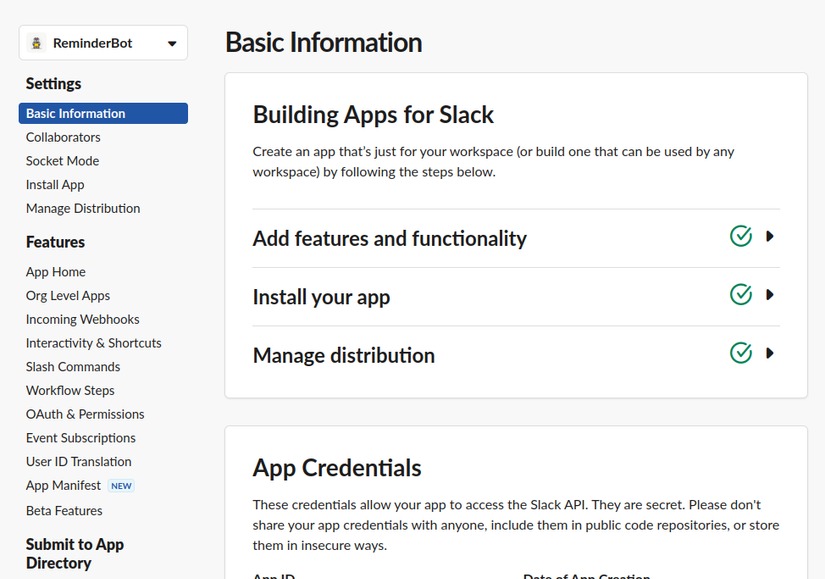Viewport: 825px width, 579px height.
Task: Click the NEW badge next to App Manifest
Action: coord(121,485)
